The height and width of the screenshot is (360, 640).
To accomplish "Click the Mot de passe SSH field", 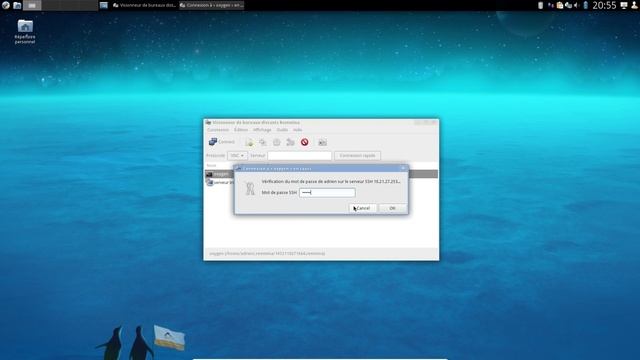I will coord(327,193).
